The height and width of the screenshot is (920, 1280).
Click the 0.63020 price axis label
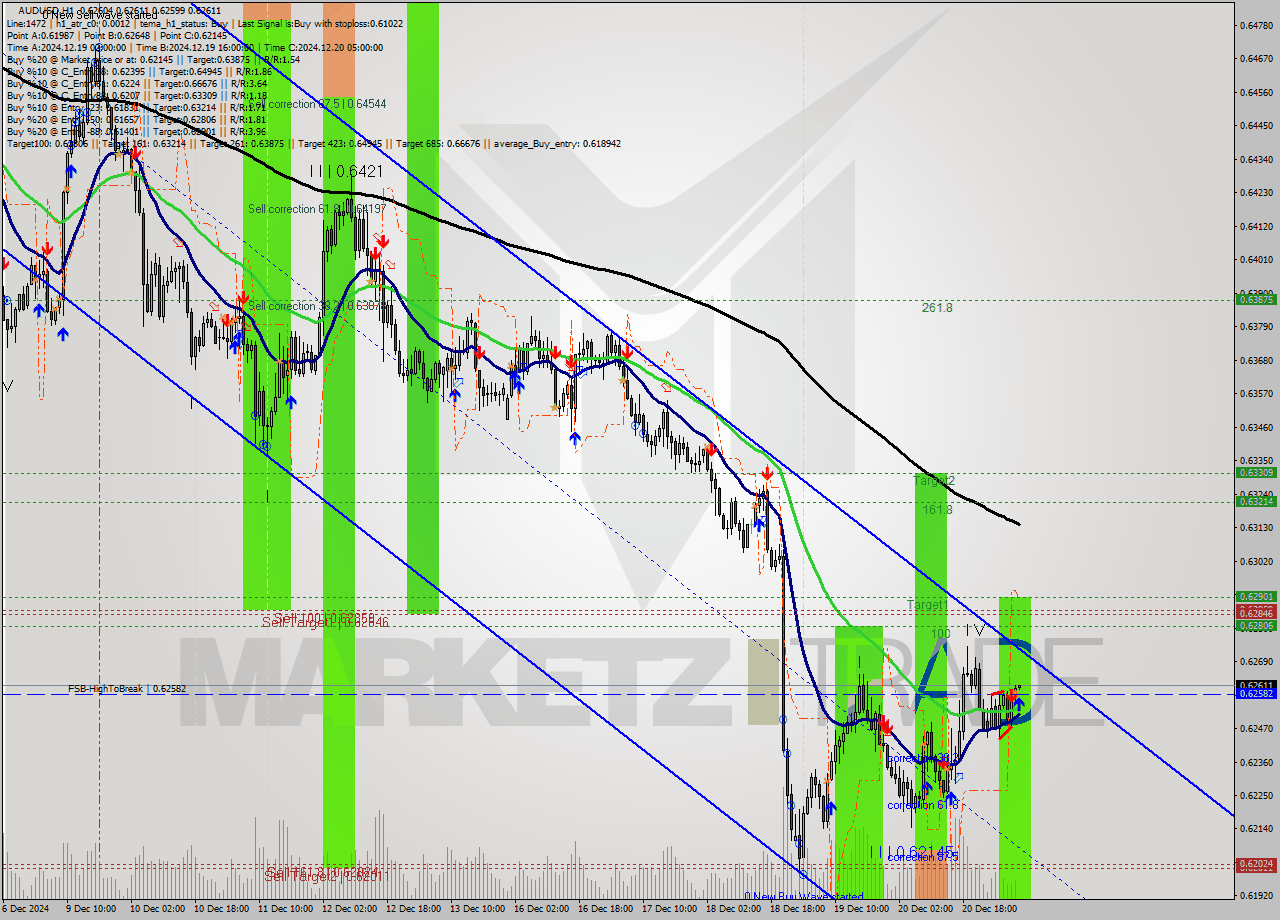click(1256, 562)
